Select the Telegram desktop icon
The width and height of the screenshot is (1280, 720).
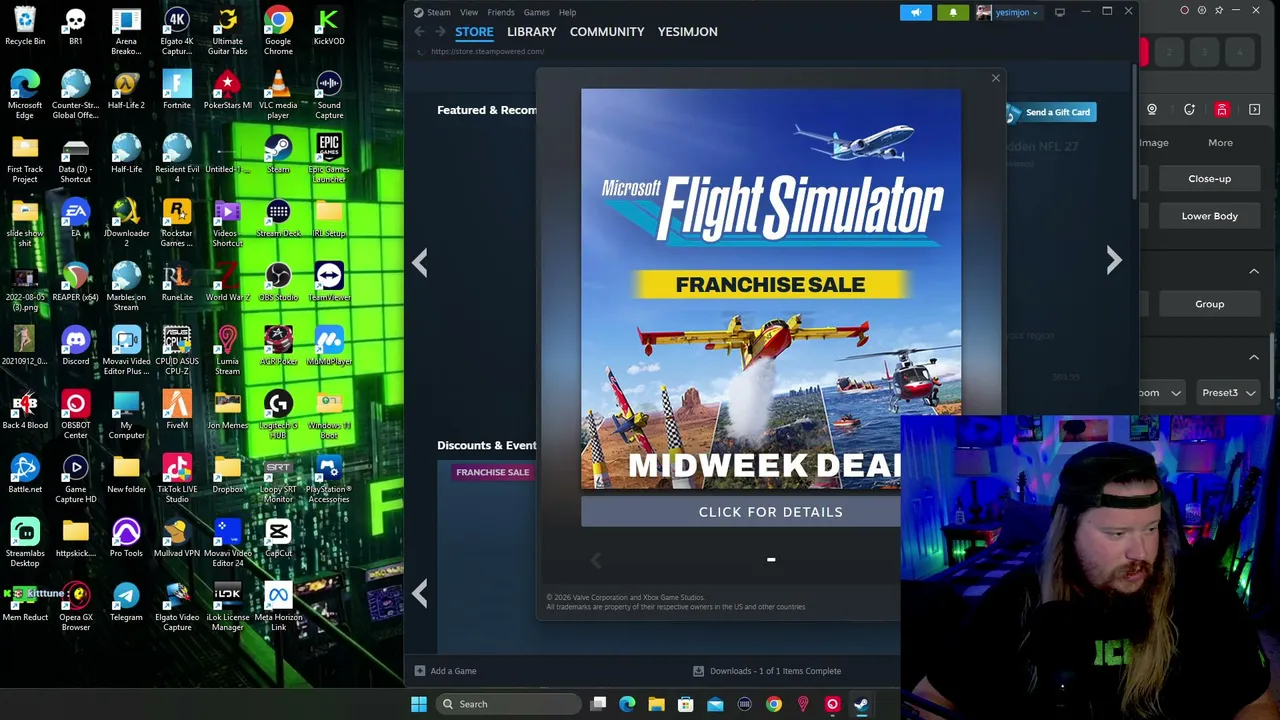pyautogui.click(x=126, y=602)
